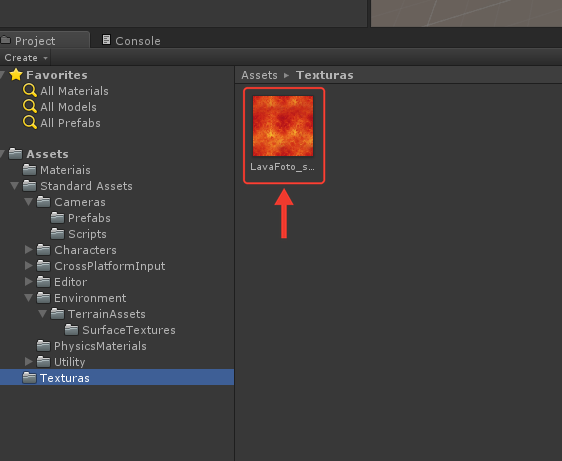Click the Materiais folder icon
This screenshot has width=562, height=461.
(29, 170)
